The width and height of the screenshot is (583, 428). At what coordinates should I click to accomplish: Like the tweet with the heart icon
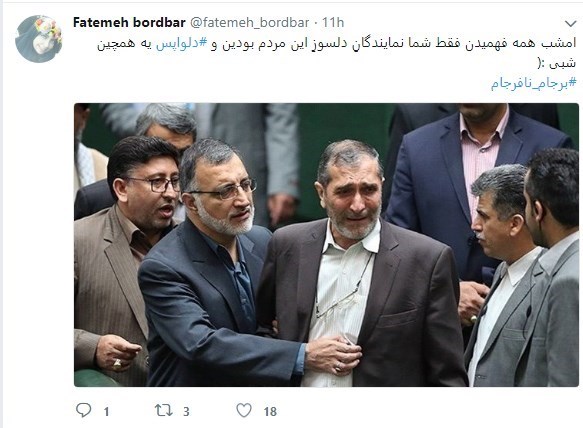tap(244, 411)
